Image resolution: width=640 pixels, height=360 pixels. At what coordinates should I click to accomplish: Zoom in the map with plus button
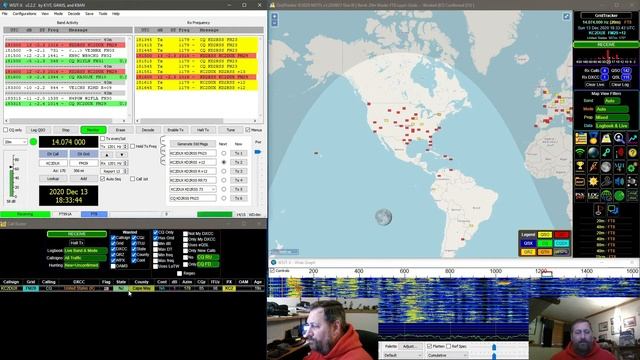pyautogui.click(x=274, y=17)
